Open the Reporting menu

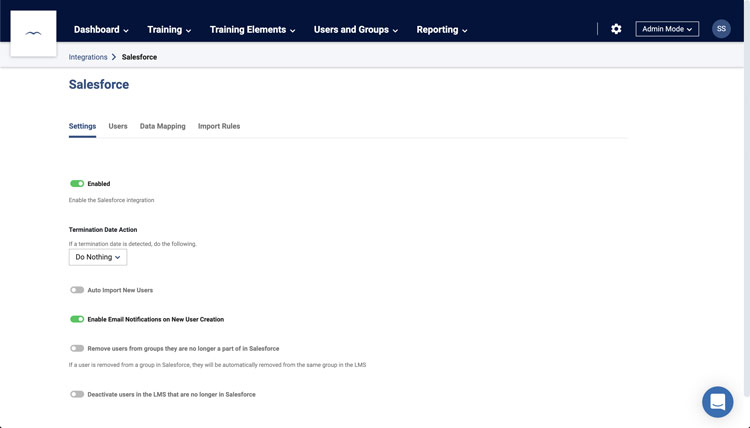(442, 30)
